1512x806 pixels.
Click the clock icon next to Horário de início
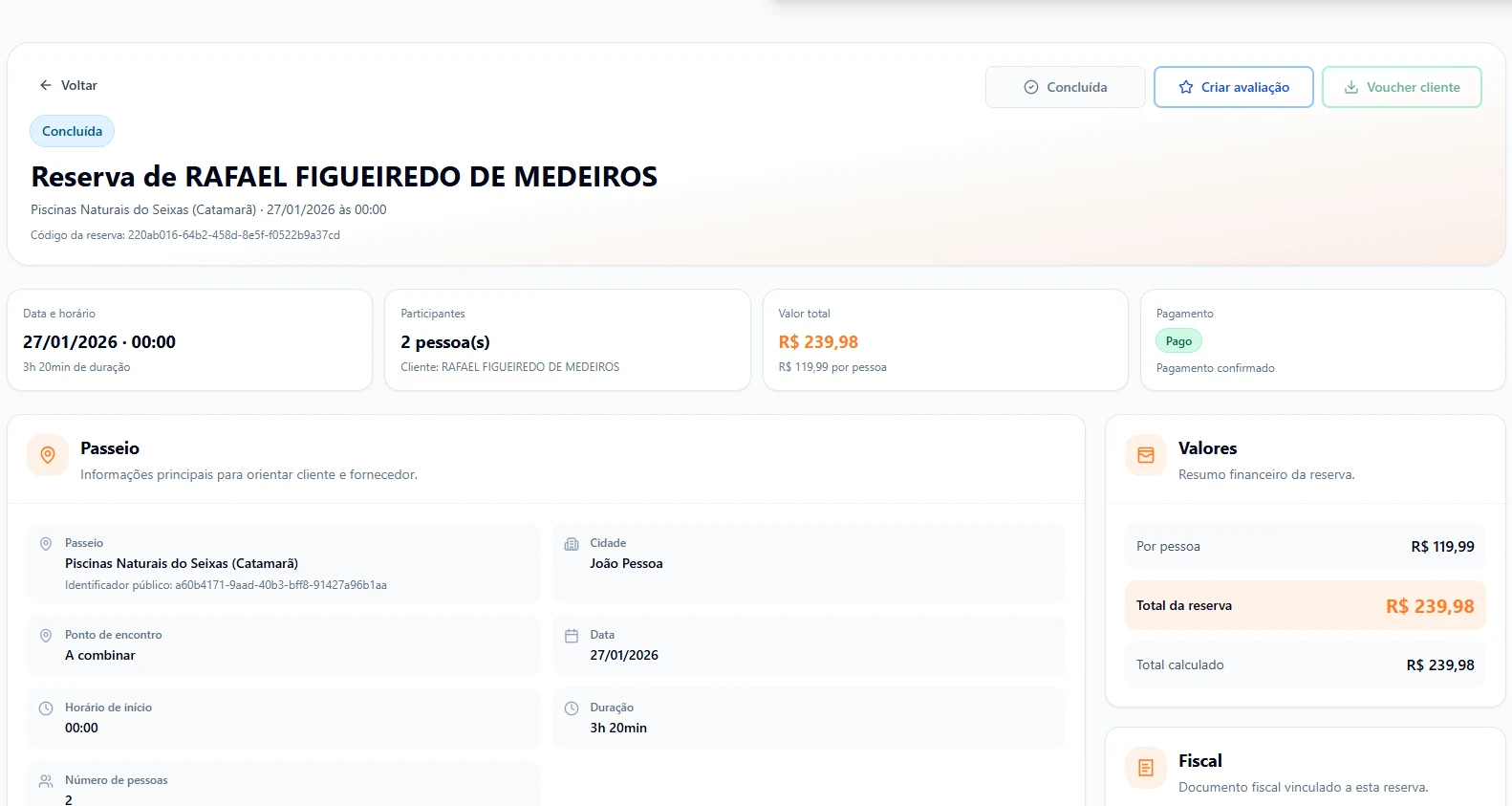pyautogui.click(x=45, y=708)
